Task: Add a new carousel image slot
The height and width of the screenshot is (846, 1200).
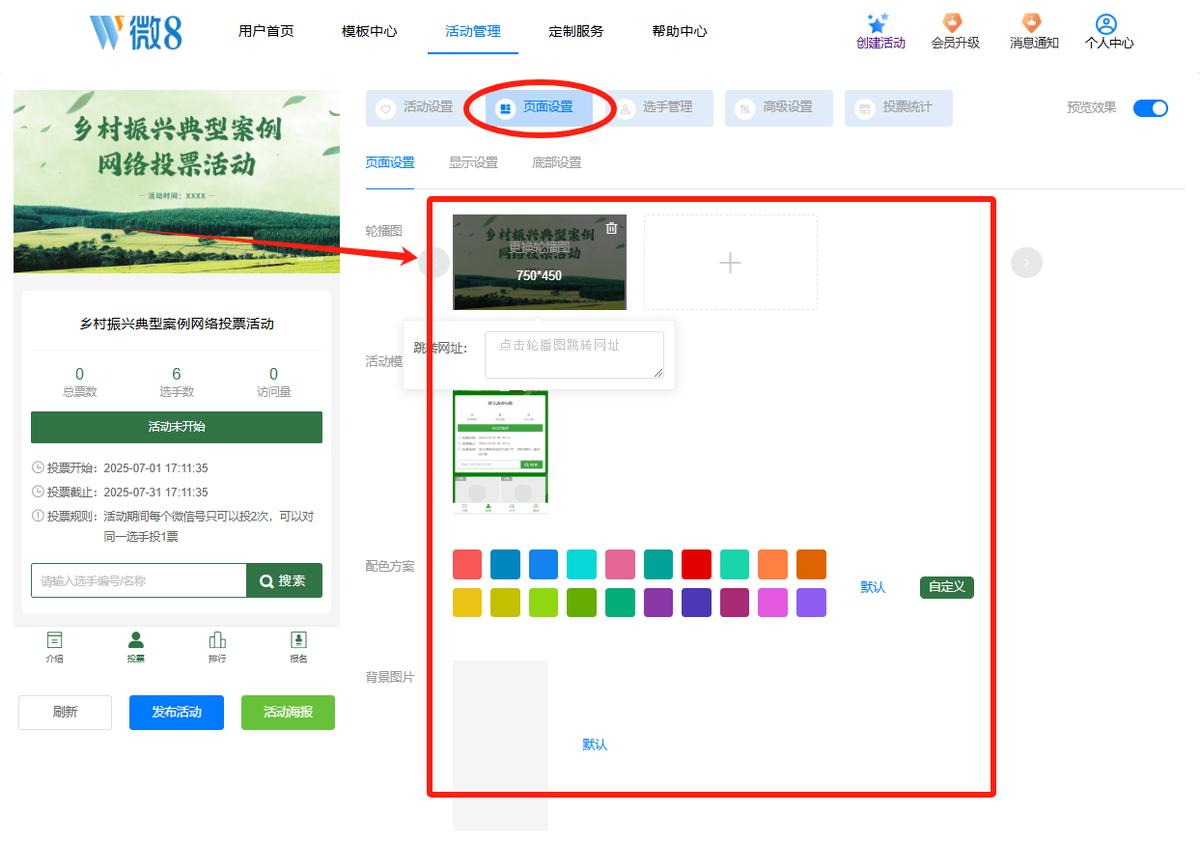Action: [731, 262]
